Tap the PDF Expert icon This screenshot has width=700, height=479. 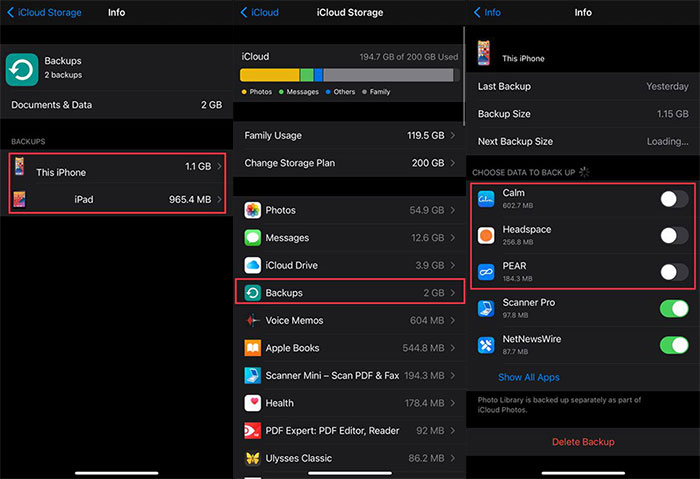(253, 431)
